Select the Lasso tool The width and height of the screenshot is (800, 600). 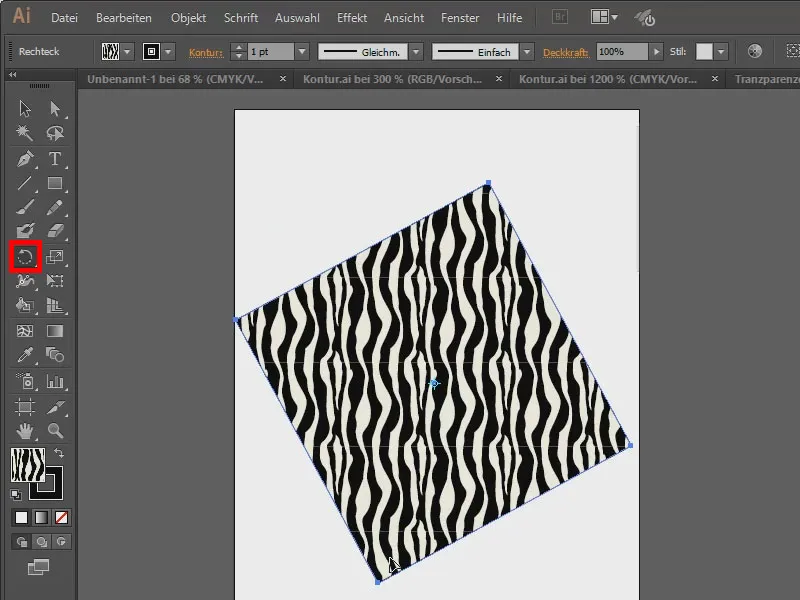[x=55, y=133]
